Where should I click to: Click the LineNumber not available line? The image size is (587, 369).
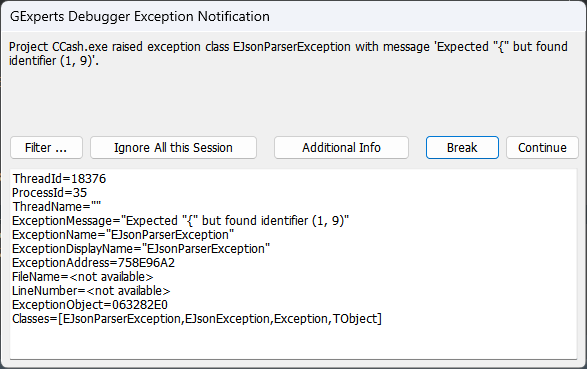[91, 291]
